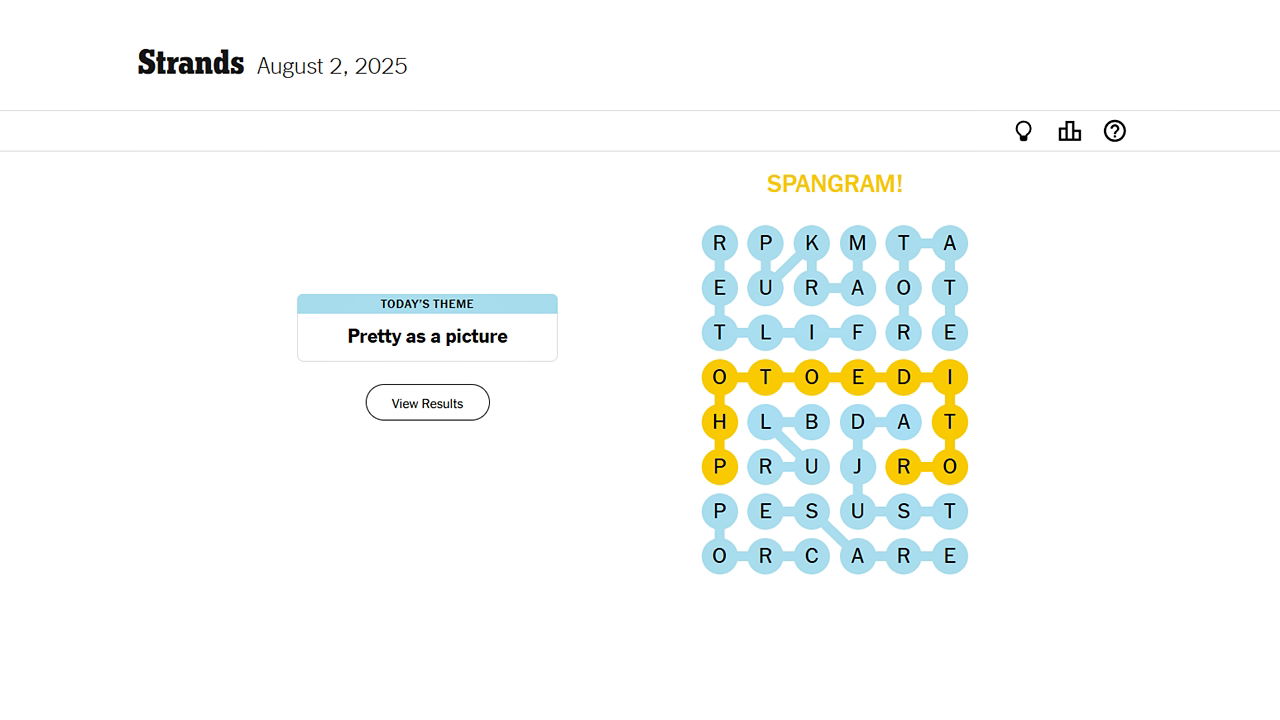Click the letter U next to R in row two
This screenshot has height=720, width=1280.
766,287
